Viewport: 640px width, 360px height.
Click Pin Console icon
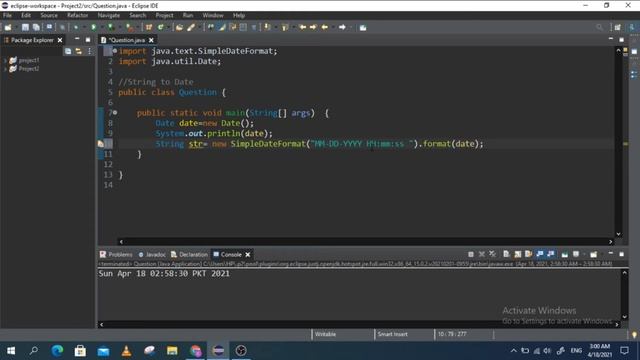click(x=564, y=254)
